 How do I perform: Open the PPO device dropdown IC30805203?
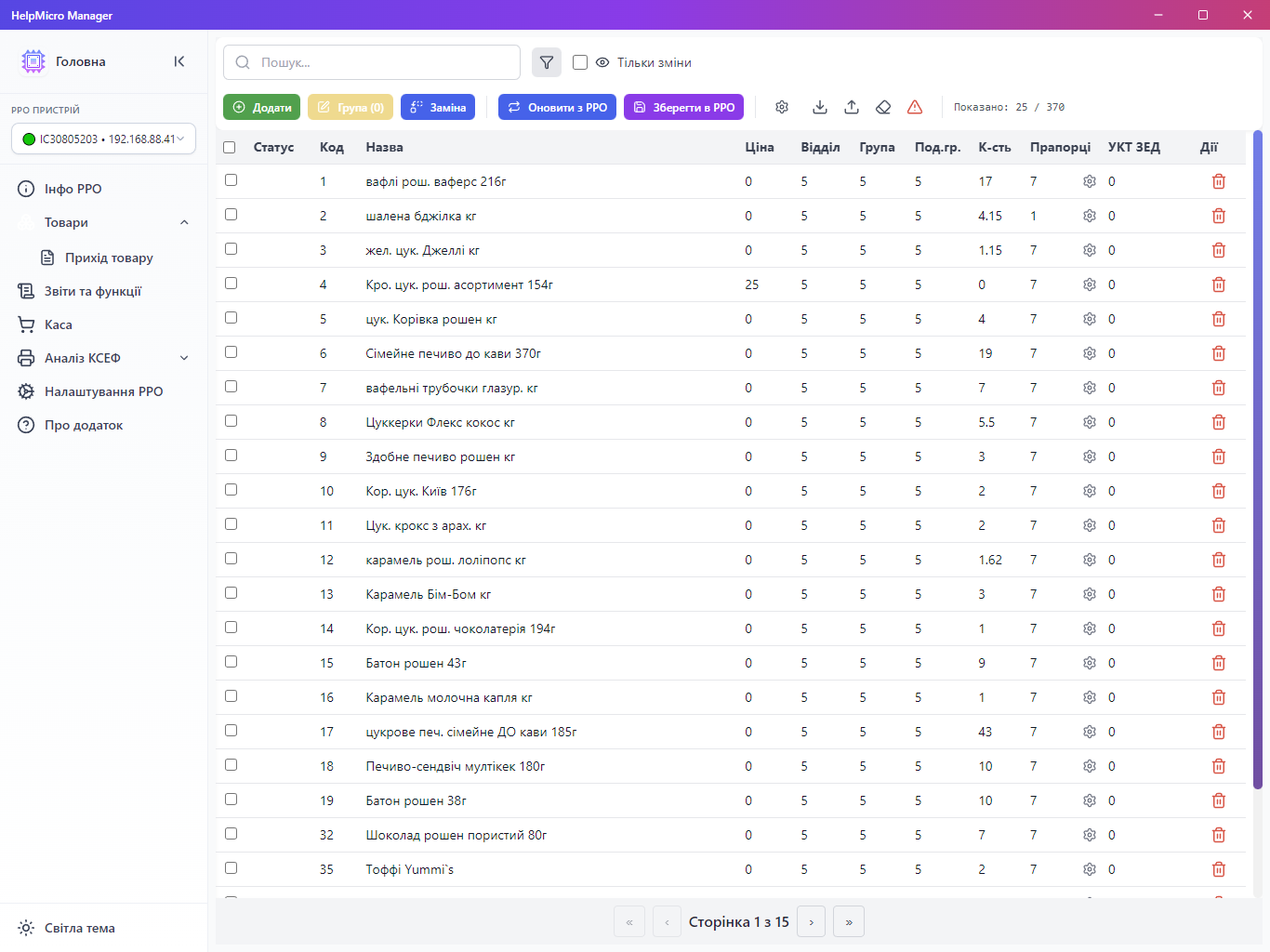[103, 139]
